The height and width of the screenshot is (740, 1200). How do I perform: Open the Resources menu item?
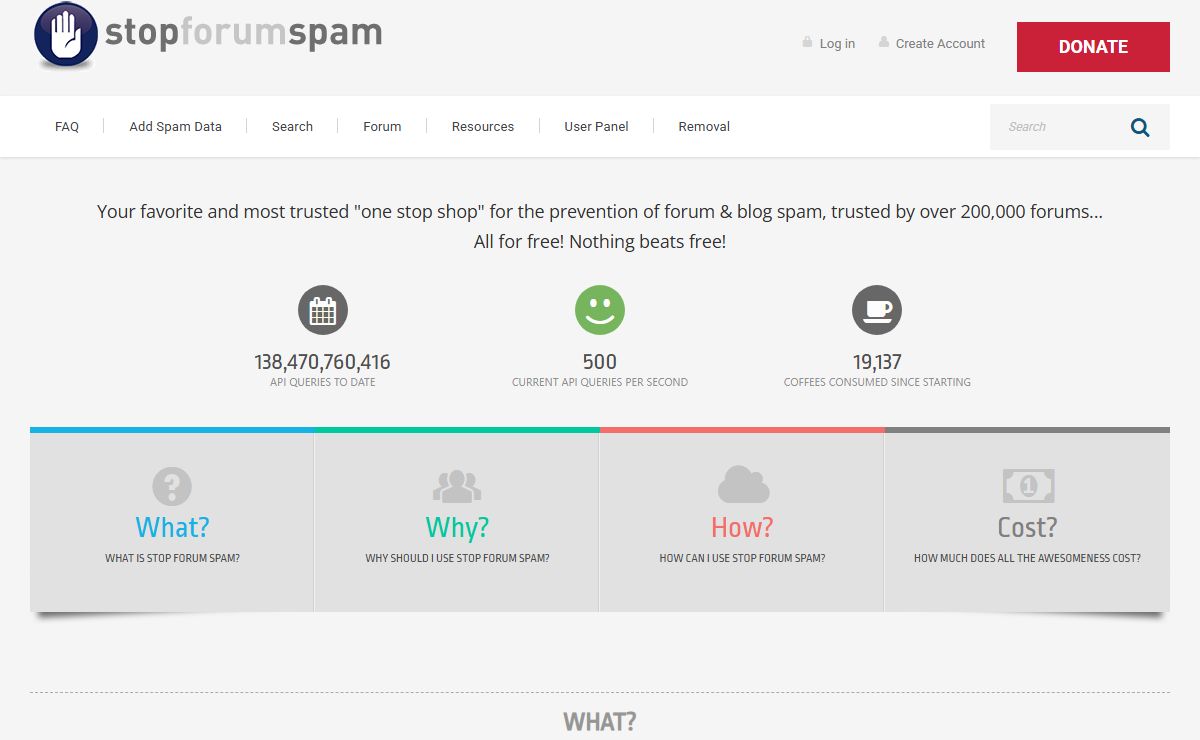[483, 127]
